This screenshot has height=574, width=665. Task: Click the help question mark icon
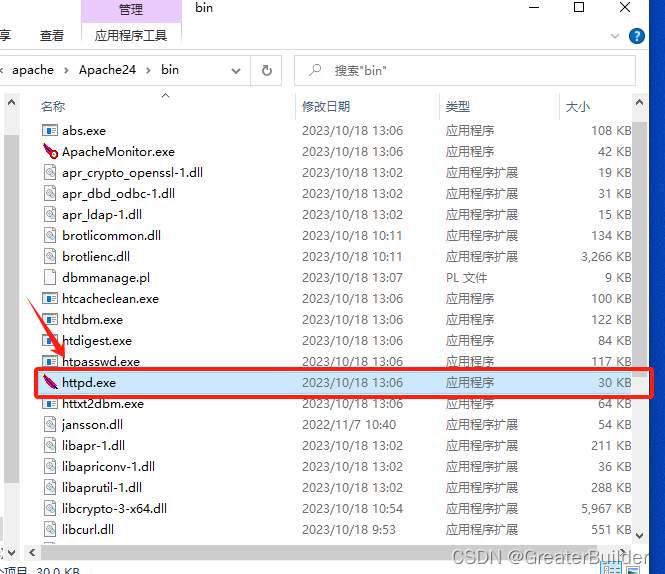[x=636, y=36]
